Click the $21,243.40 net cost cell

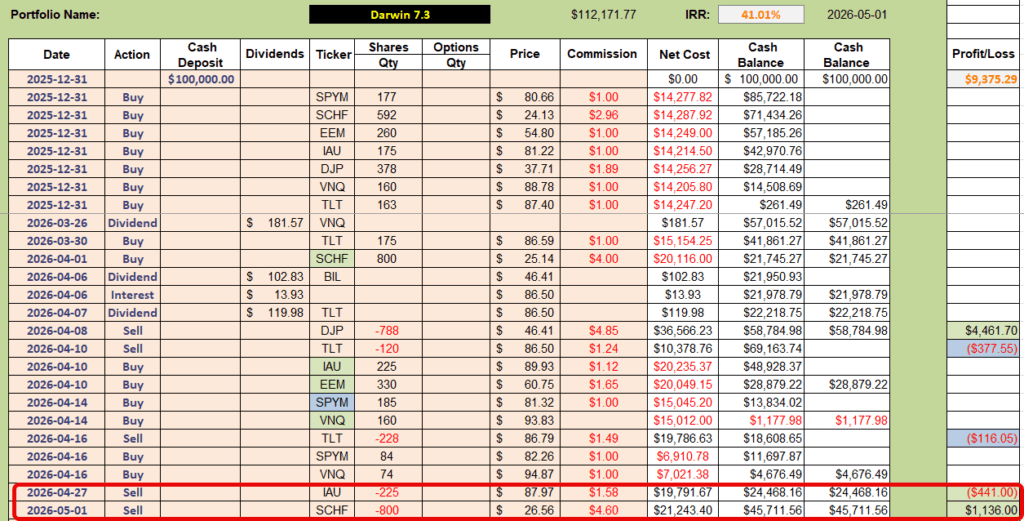tap(683, 510)
